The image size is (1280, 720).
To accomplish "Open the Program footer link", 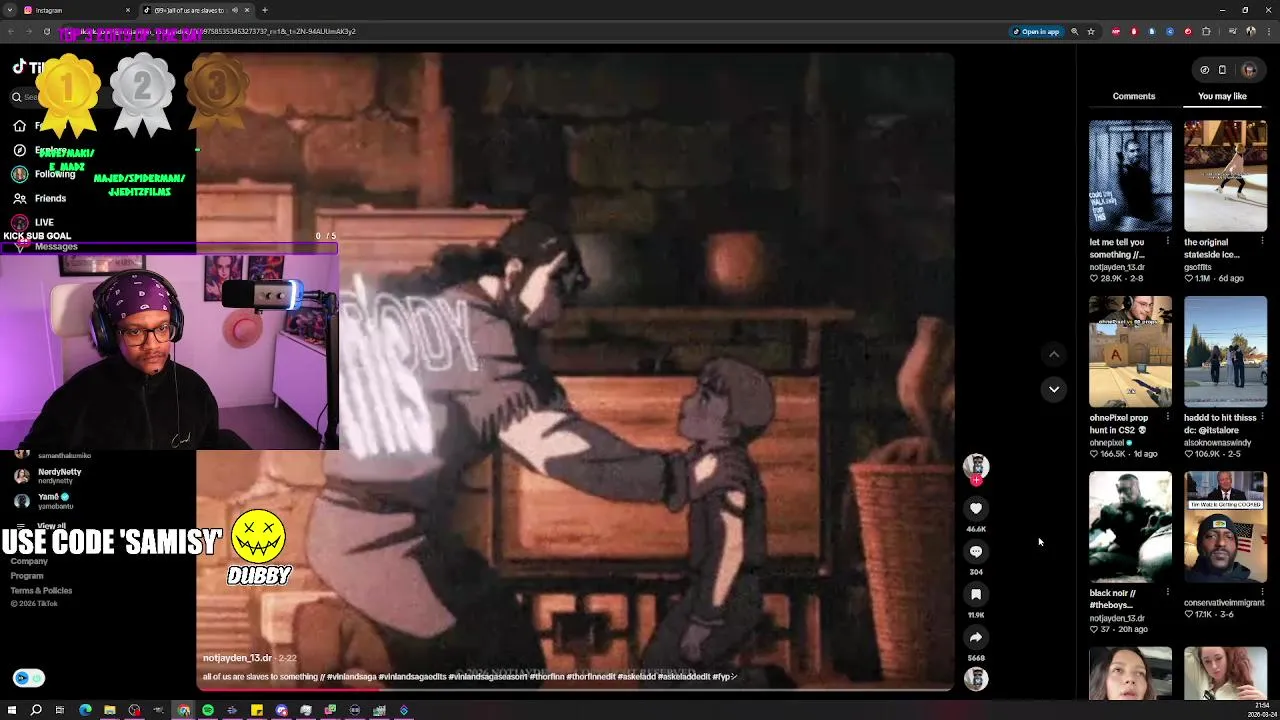I will point(27,576).
